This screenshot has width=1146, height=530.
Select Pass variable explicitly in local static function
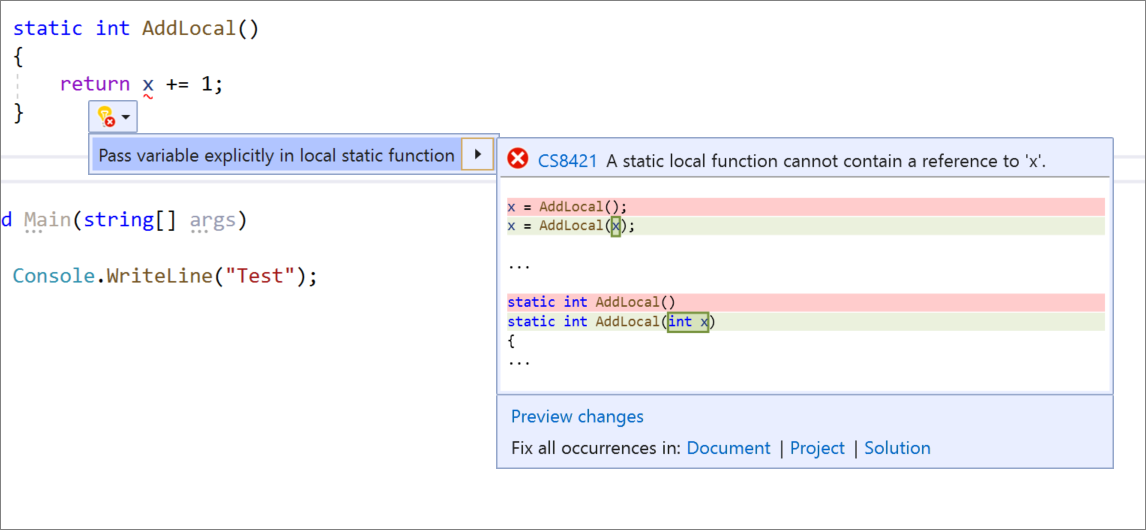tap(276, 155)
